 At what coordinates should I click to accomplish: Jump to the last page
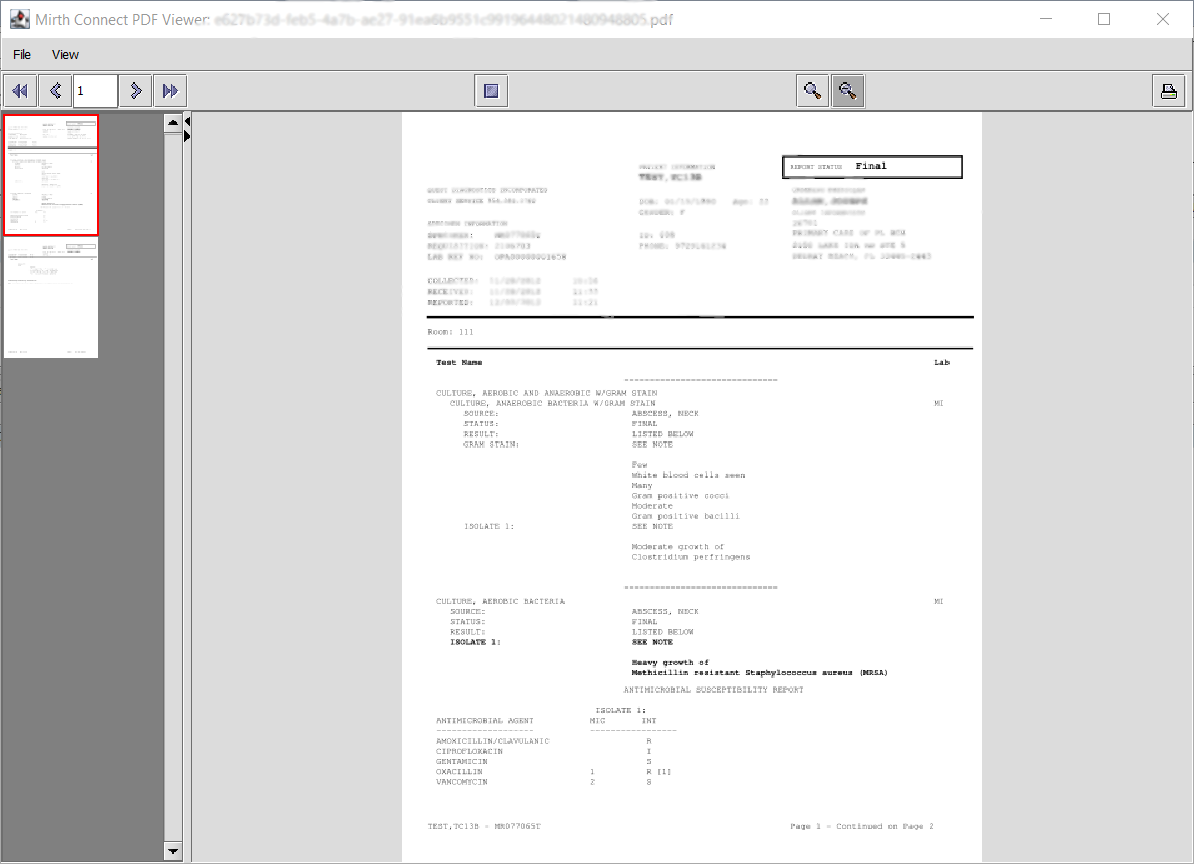click(170, 91)
